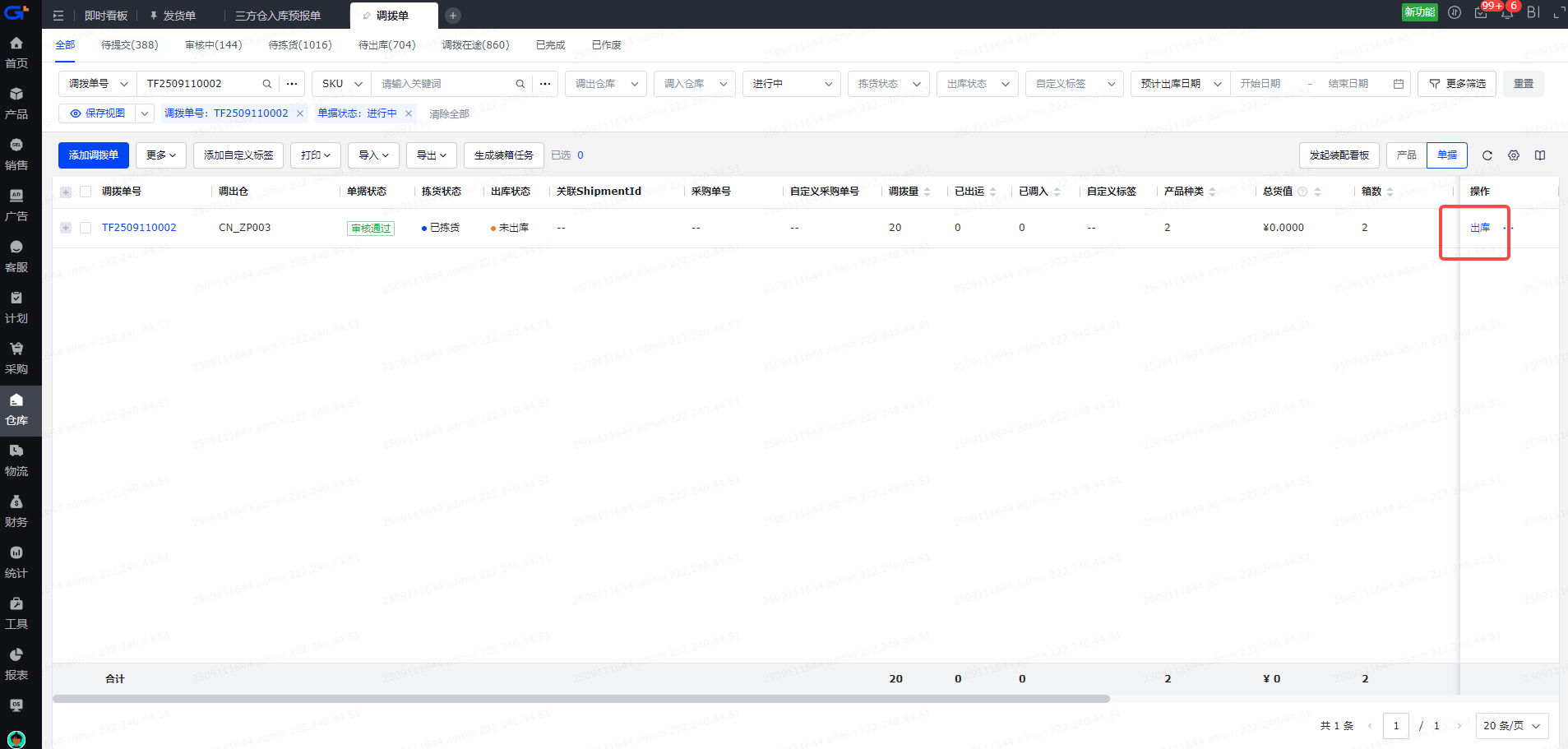The image size is (1568, 749).
Task: Switch to 待提交(388) tab
Action: coord(130,45)
